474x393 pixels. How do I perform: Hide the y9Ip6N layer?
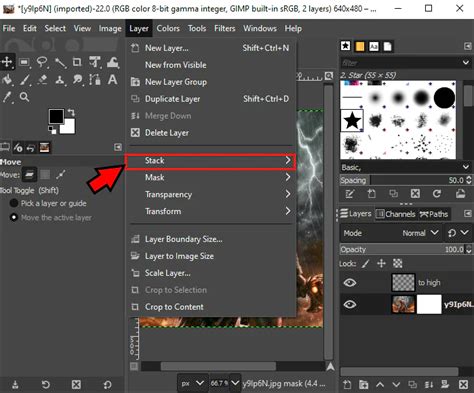pos(350,304)
